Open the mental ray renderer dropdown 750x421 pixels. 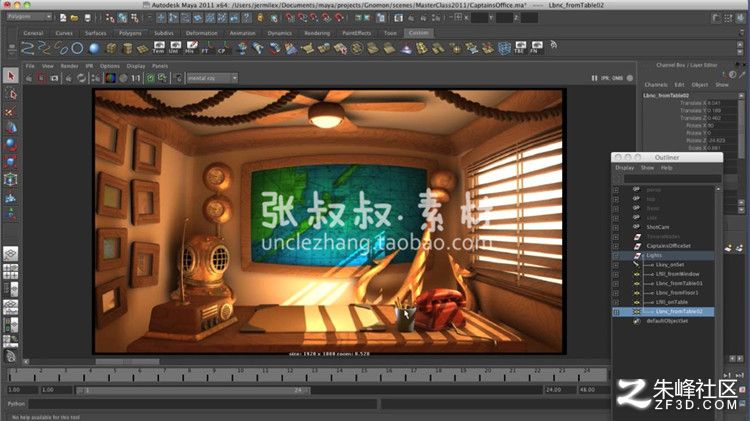(x=212, y=78)
